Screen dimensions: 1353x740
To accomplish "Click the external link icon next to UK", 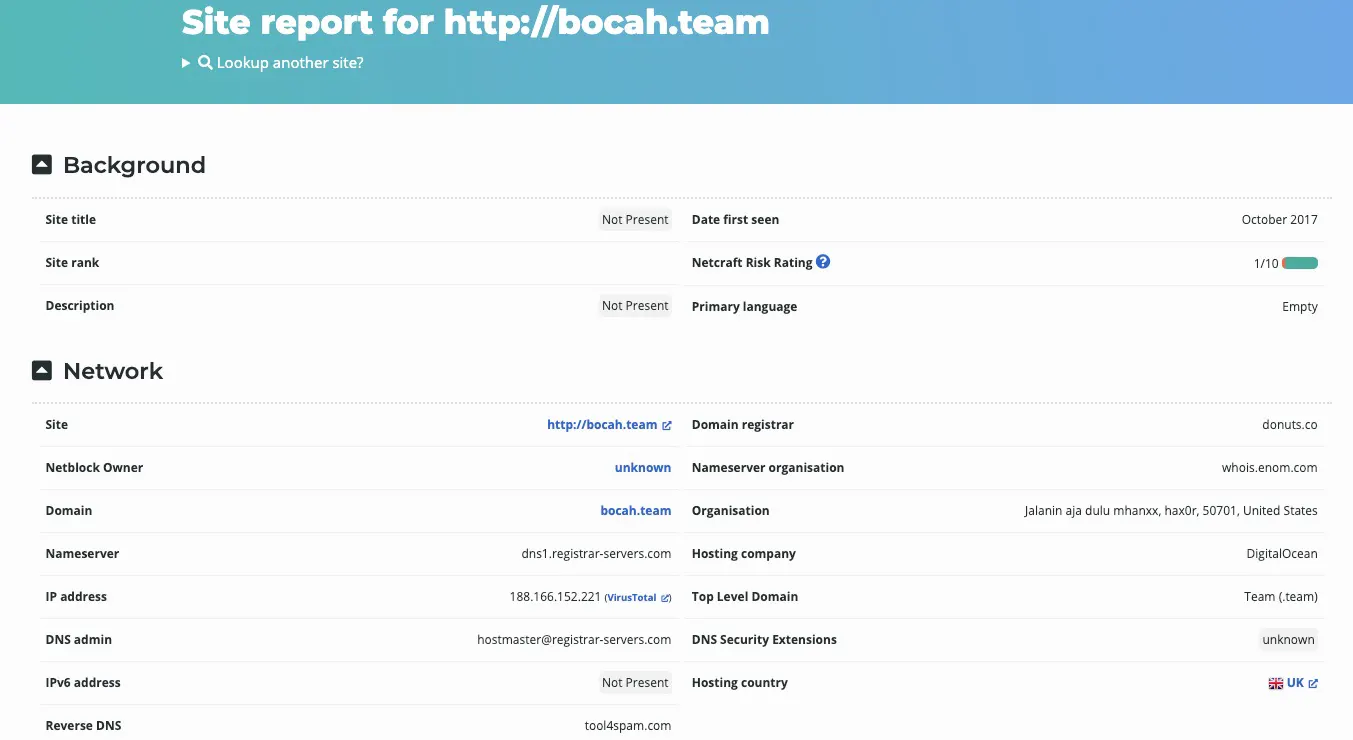I will pos(1315,682).
